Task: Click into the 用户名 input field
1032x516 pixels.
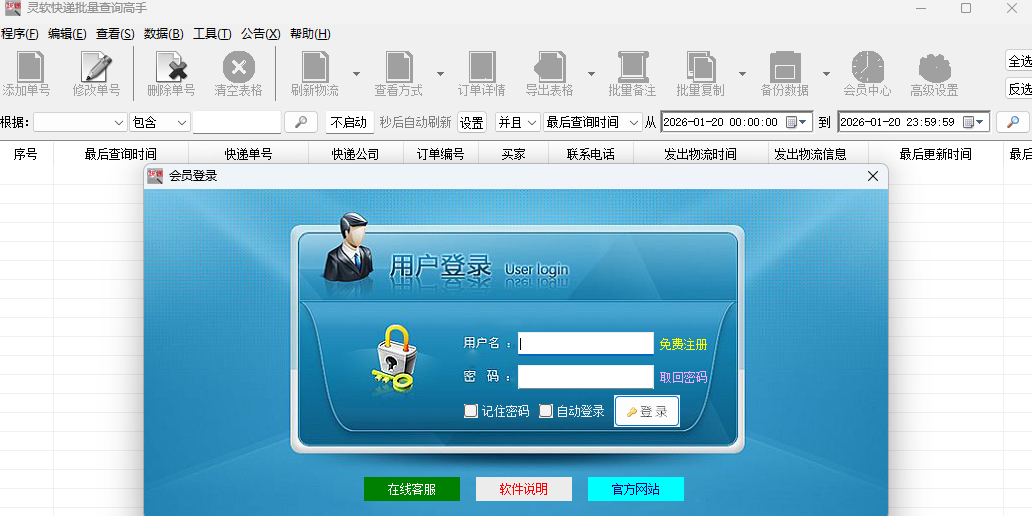Action: [585, 344]
